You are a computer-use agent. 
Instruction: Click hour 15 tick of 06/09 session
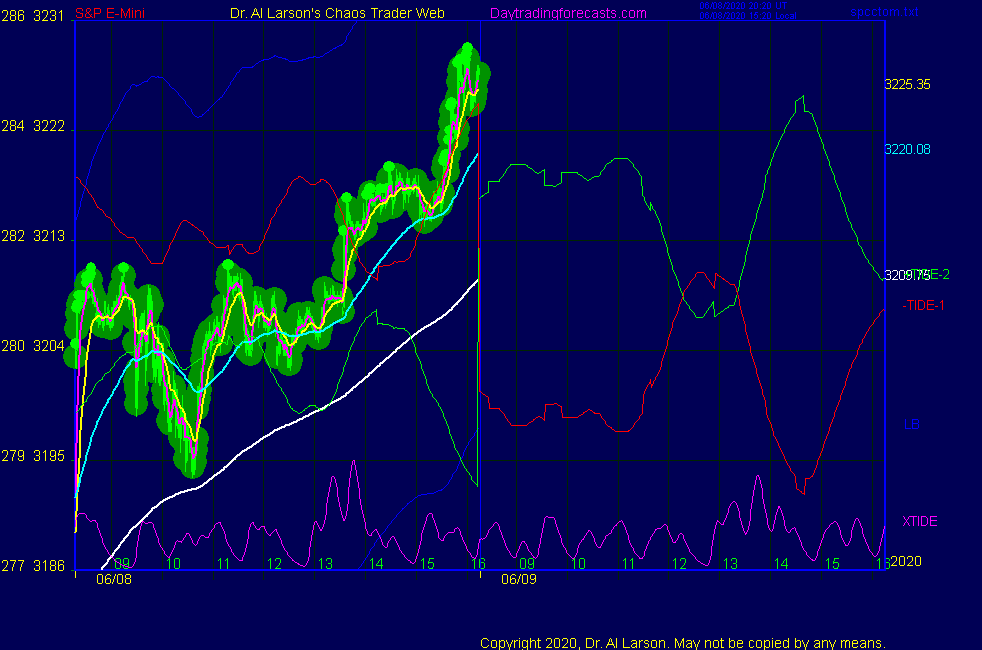click(x=832, y=564)
